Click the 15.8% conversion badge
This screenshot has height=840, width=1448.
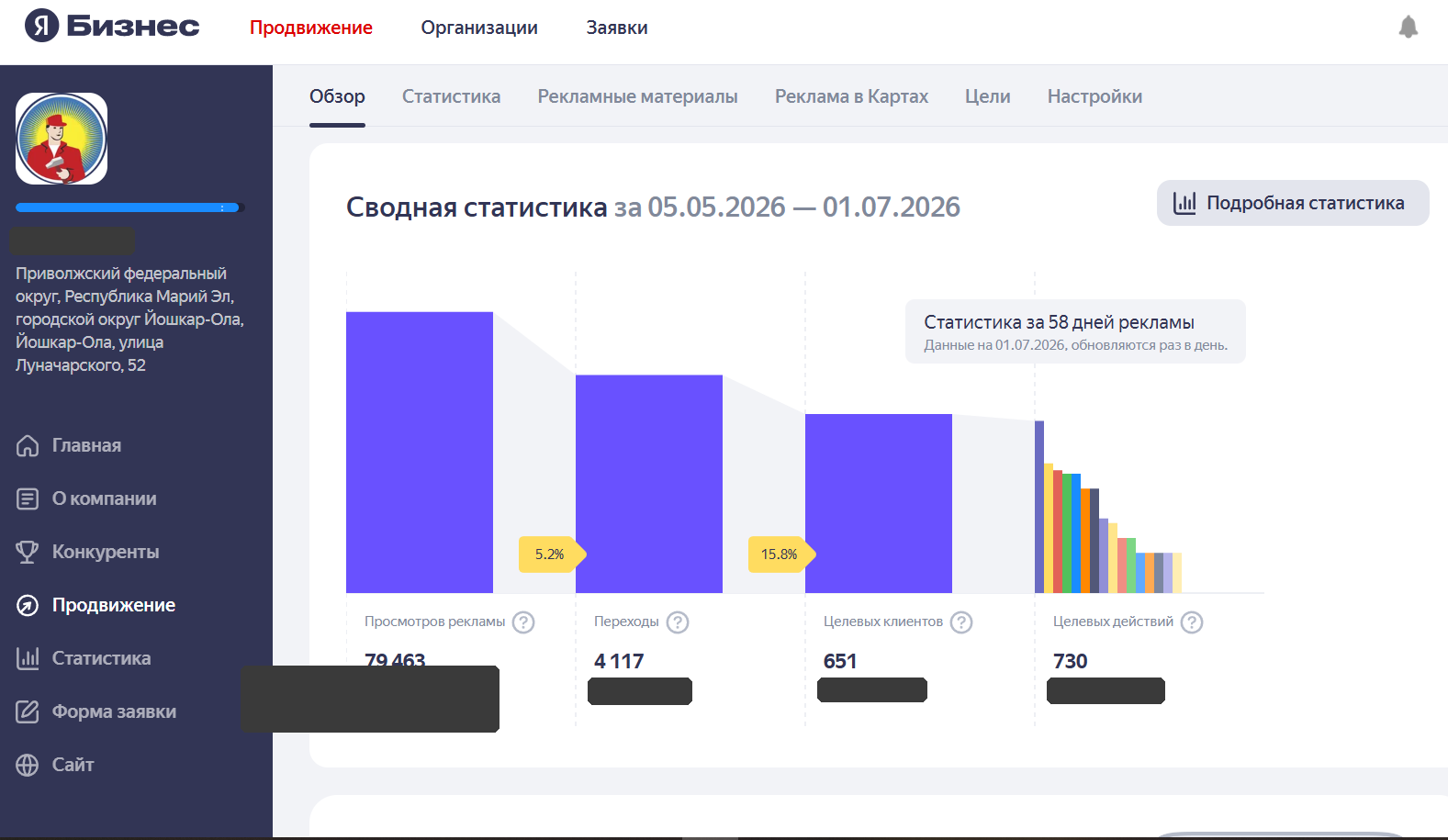coord(781,554)
